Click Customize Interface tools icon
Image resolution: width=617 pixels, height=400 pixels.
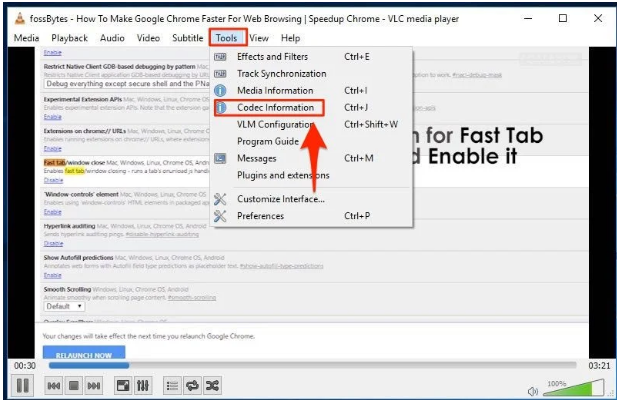coord(220,199)
